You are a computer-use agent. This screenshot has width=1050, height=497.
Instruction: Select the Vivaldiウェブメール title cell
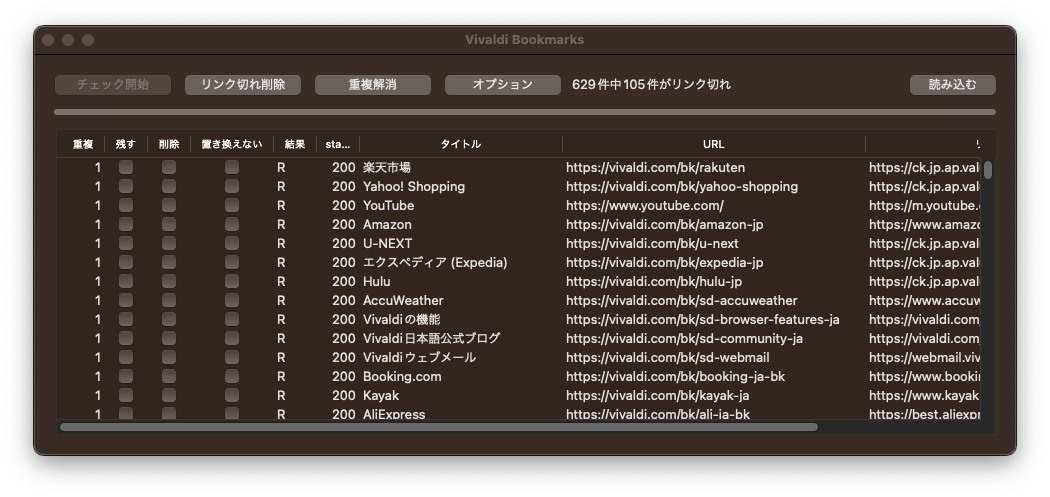coord(419,358)
